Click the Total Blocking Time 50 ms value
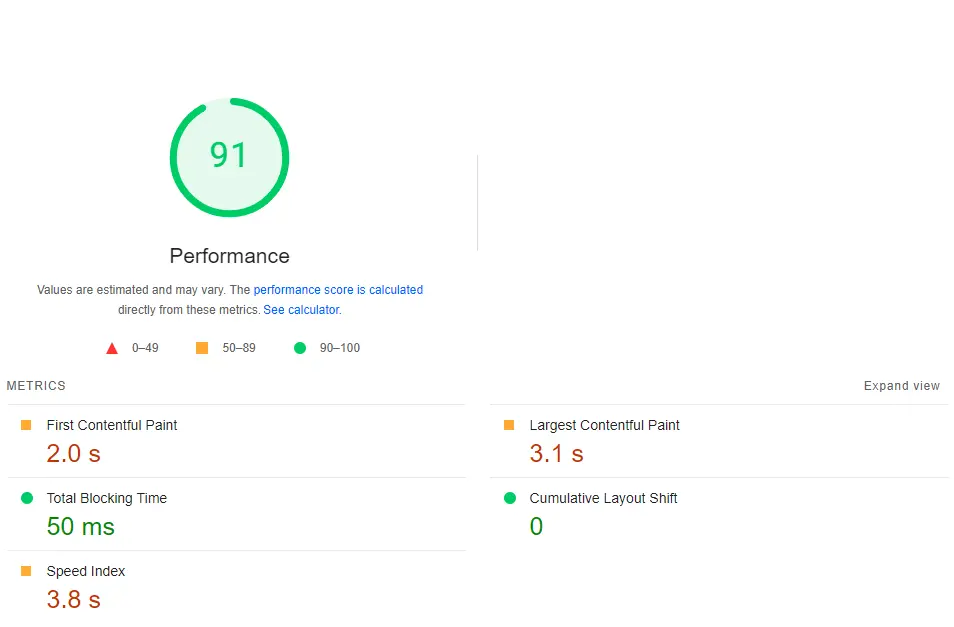This screenshot has width=954, height=627. tap(80, 527)
